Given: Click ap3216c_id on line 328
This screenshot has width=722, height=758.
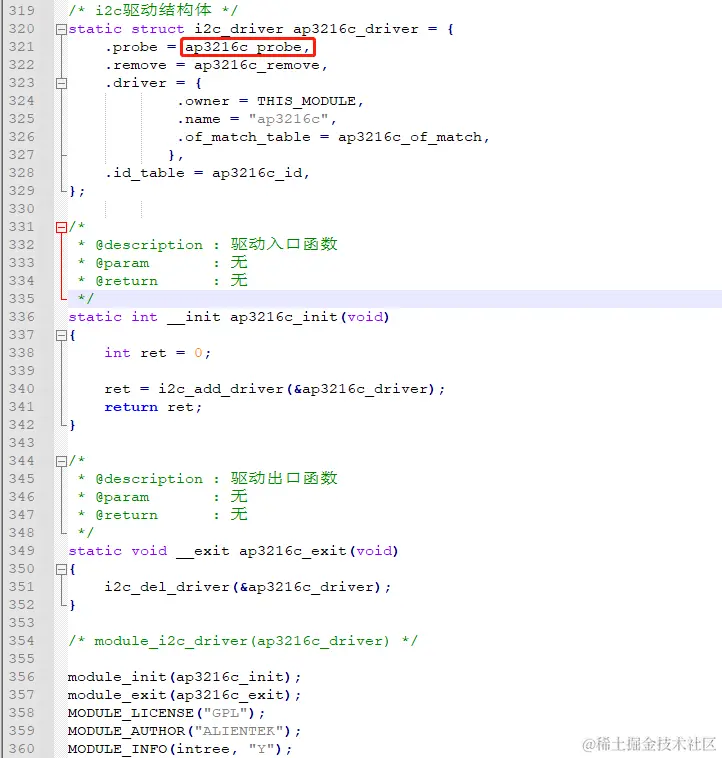Looking at the screenshot, I should (x=257, y=173).
